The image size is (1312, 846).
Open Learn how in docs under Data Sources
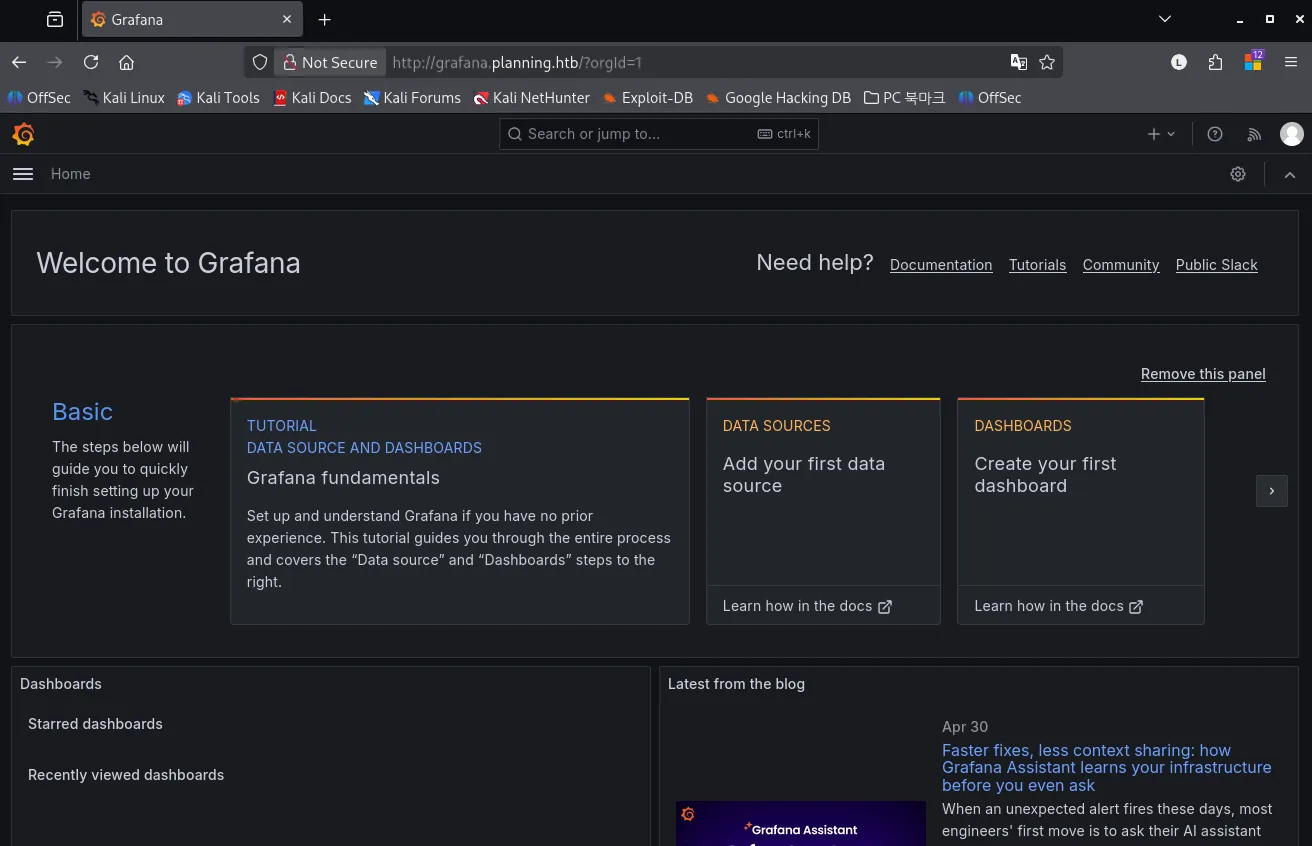coord(807,606)
